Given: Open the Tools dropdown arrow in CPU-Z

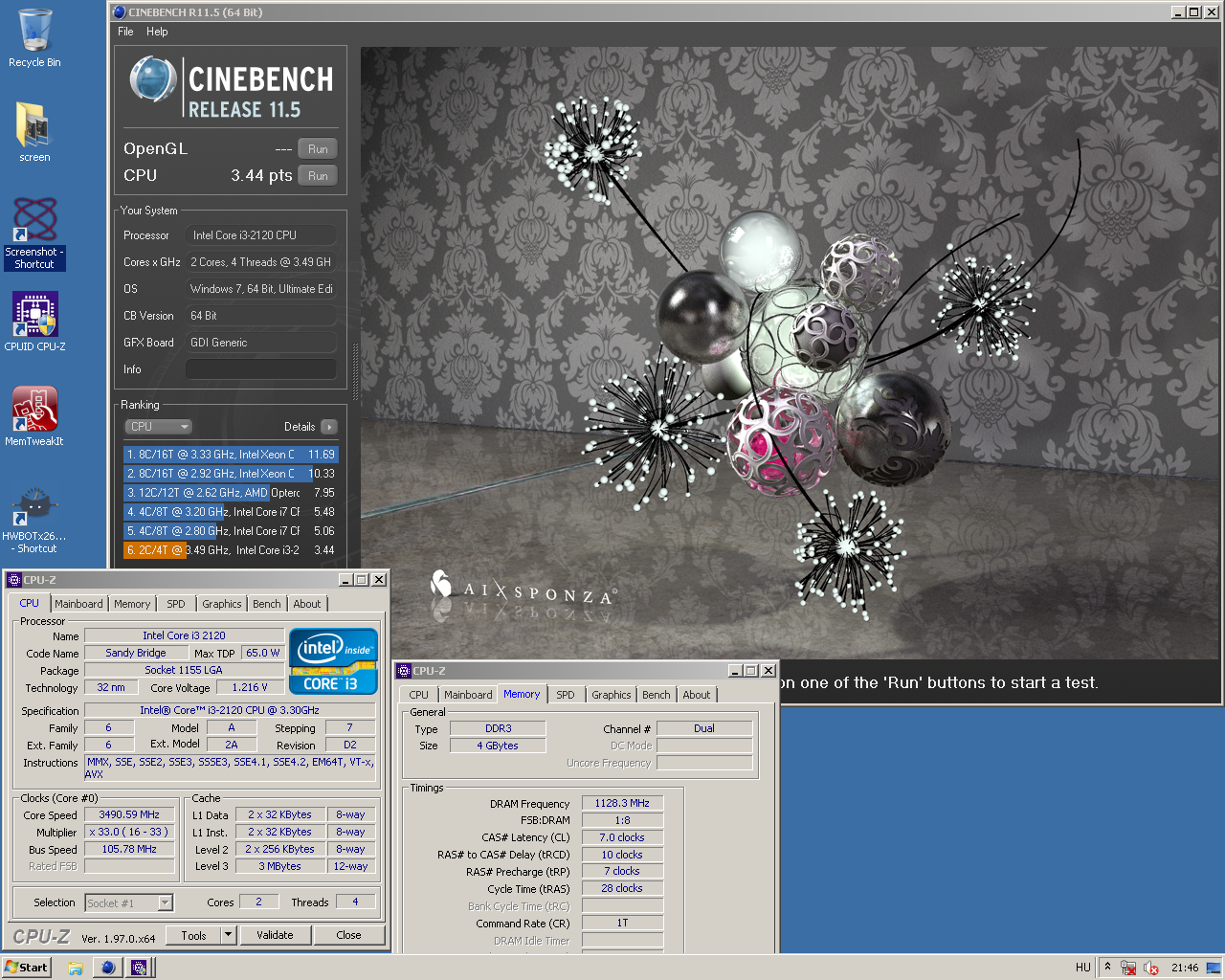Looking at the screenshot, I should 229,935.
